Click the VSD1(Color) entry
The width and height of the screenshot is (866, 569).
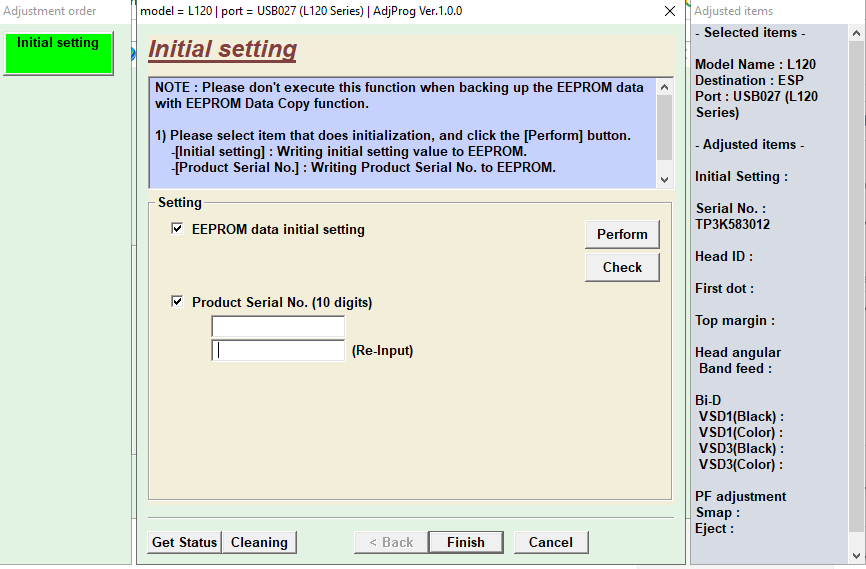(x=741, y=433)
